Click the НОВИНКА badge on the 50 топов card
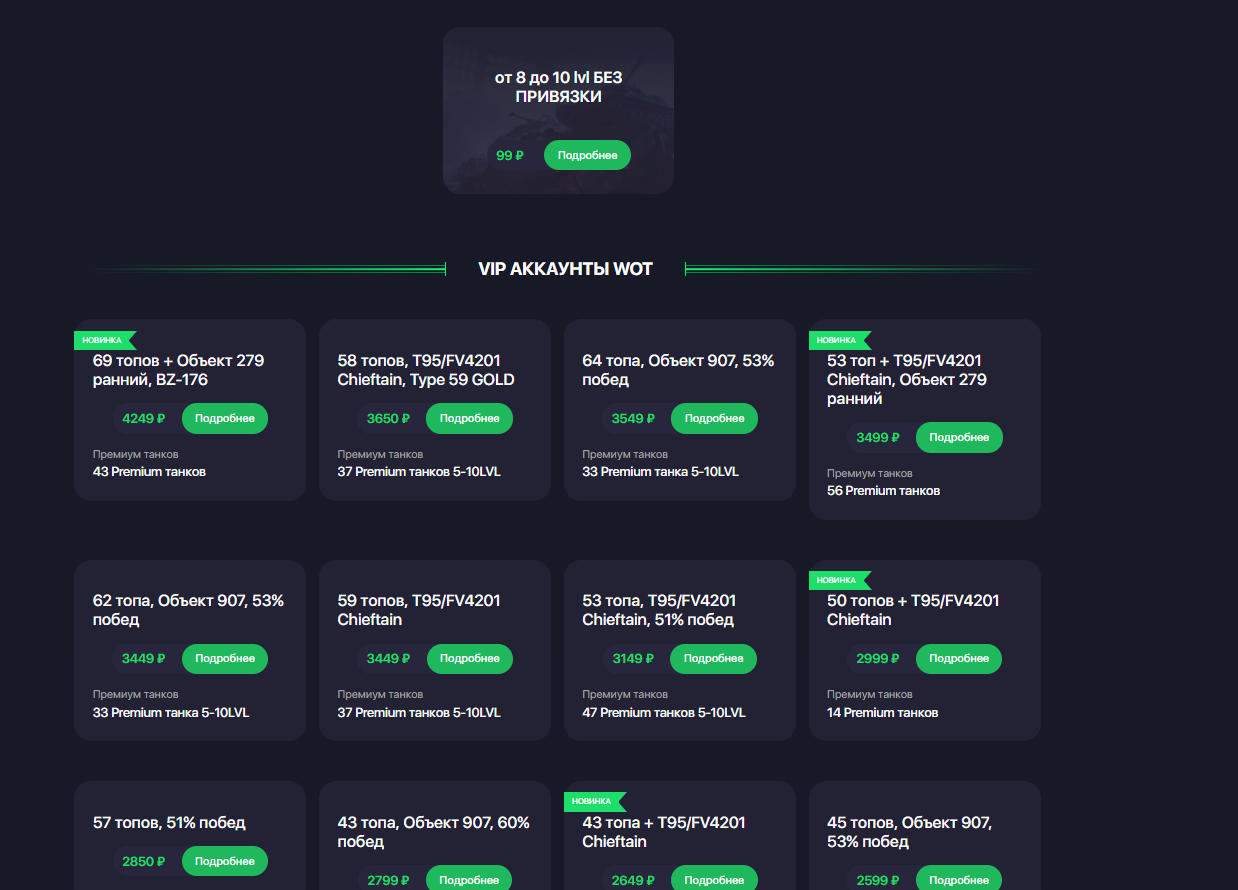 tap(838, 580)
